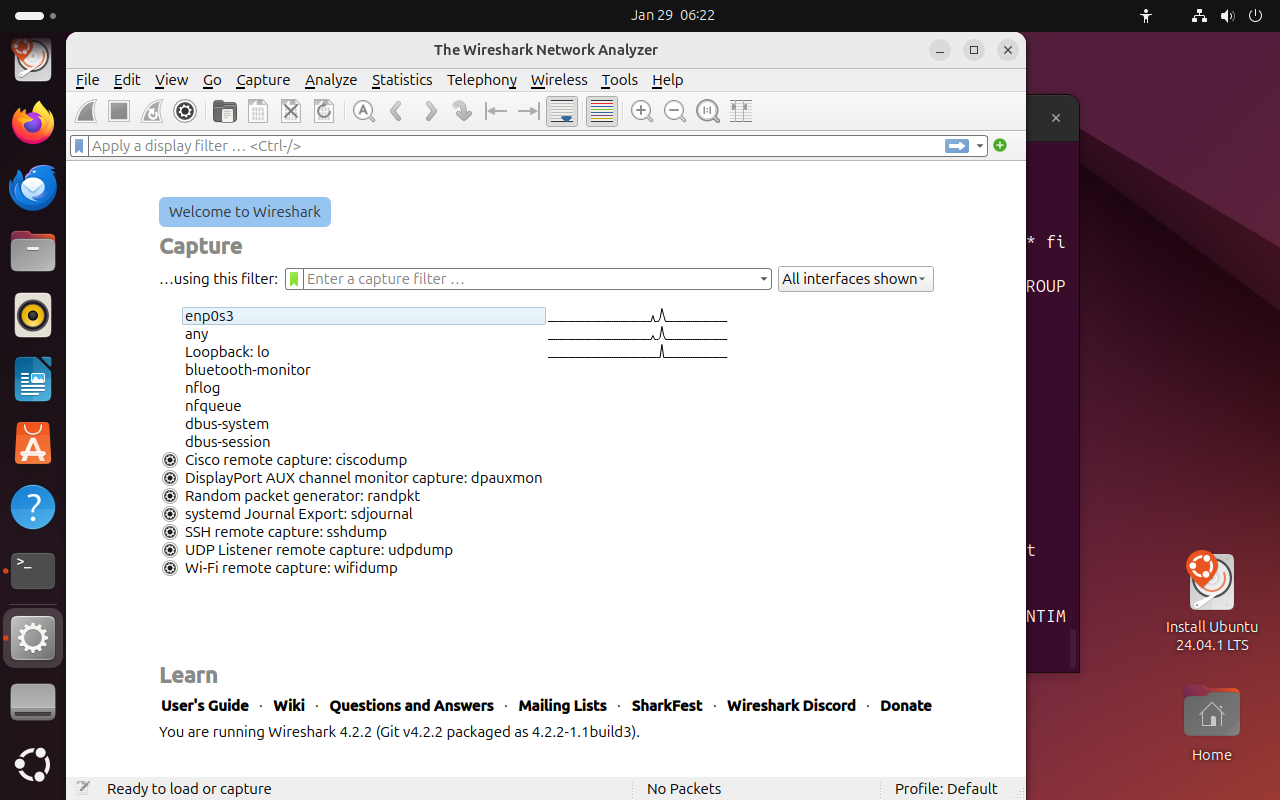Select the dbus-system interface
This screenshot has width=1280, height=800.
pos(364,424)
